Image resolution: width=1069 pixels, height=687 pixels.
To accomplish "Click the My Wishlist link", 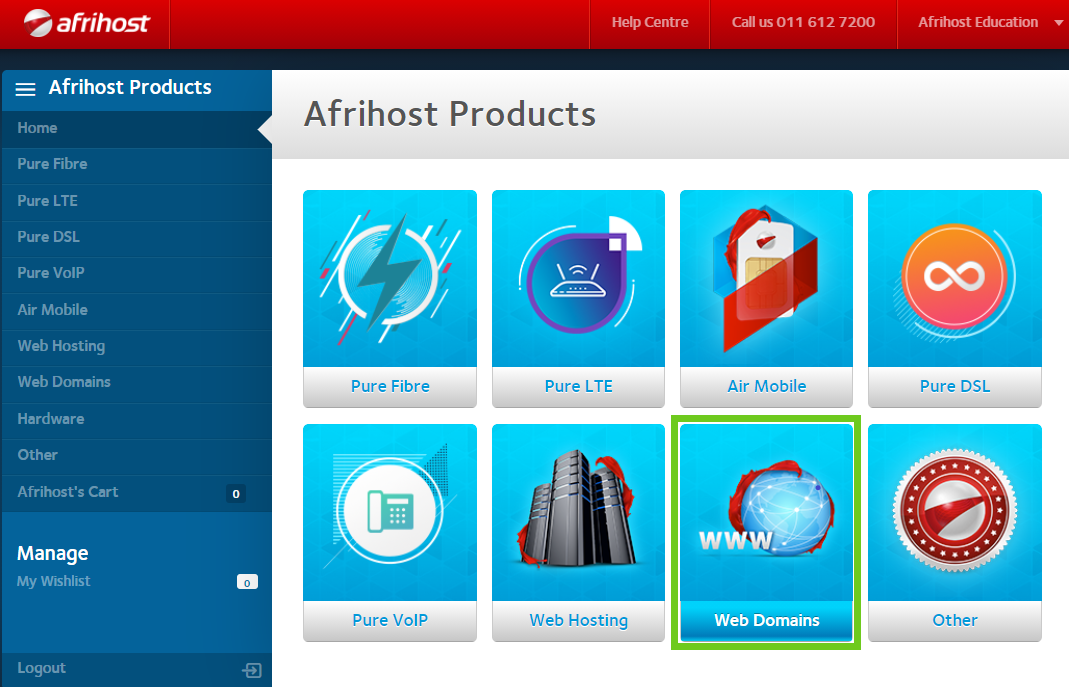I will pyautogui.click(x=54, y=581).
